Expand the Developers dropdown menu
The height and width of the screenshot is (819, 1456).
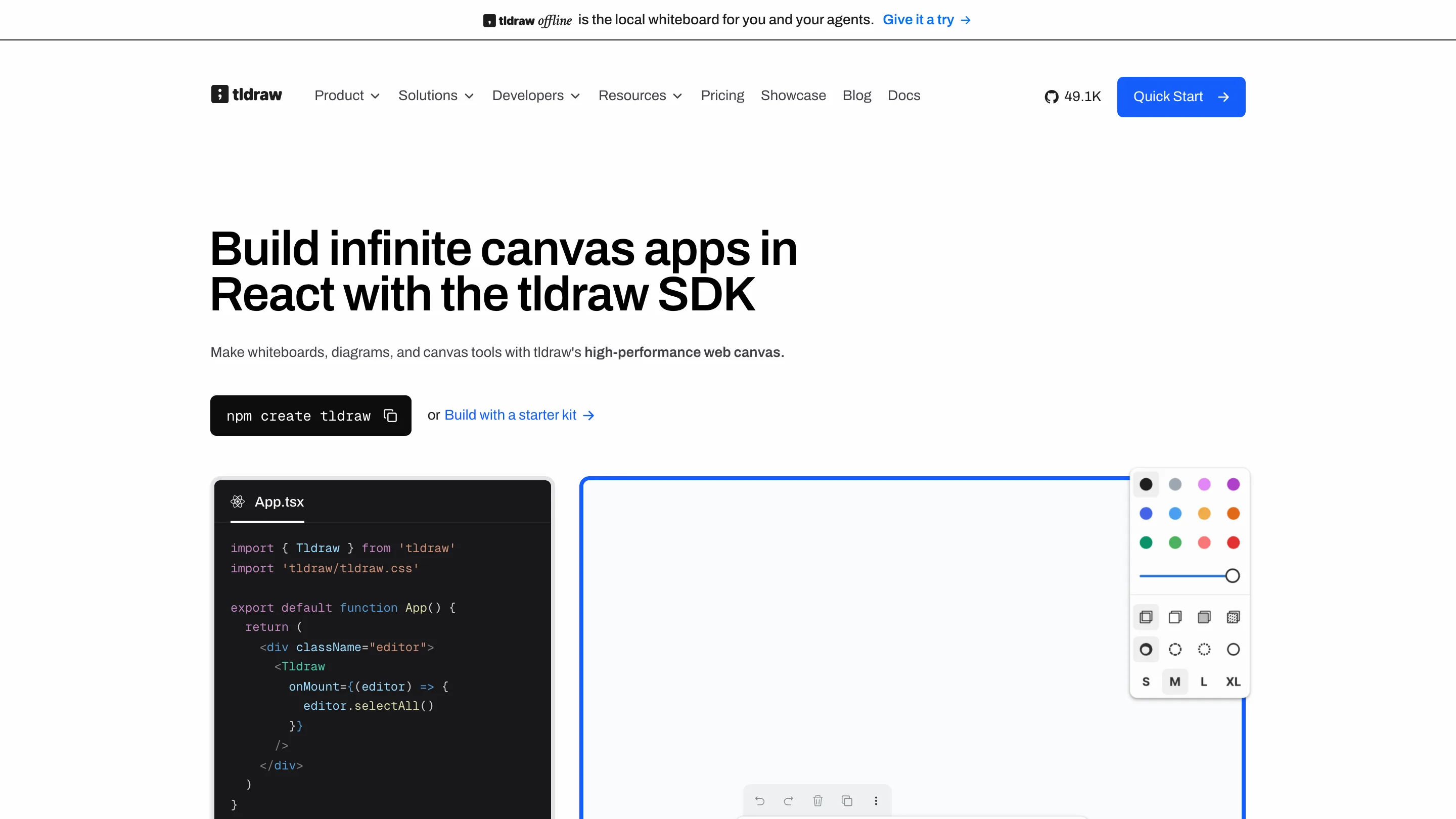(x=536, y=96)
